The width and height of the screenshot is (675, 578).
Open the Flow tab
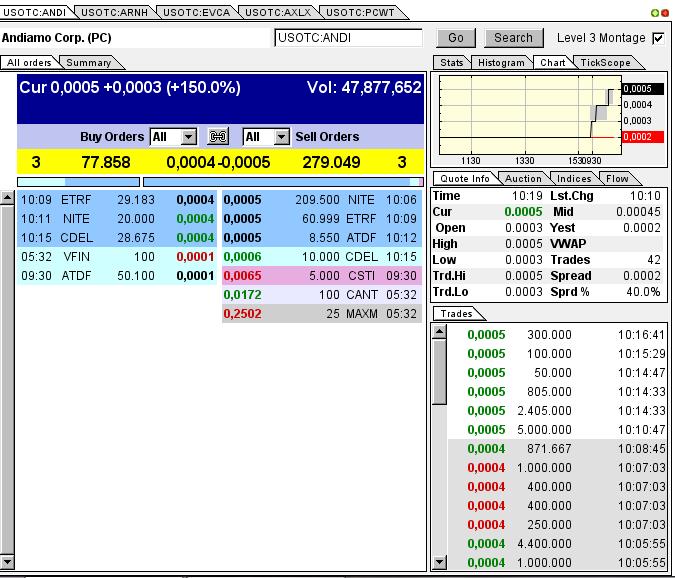pyautogui.click(x=617, y=179)
